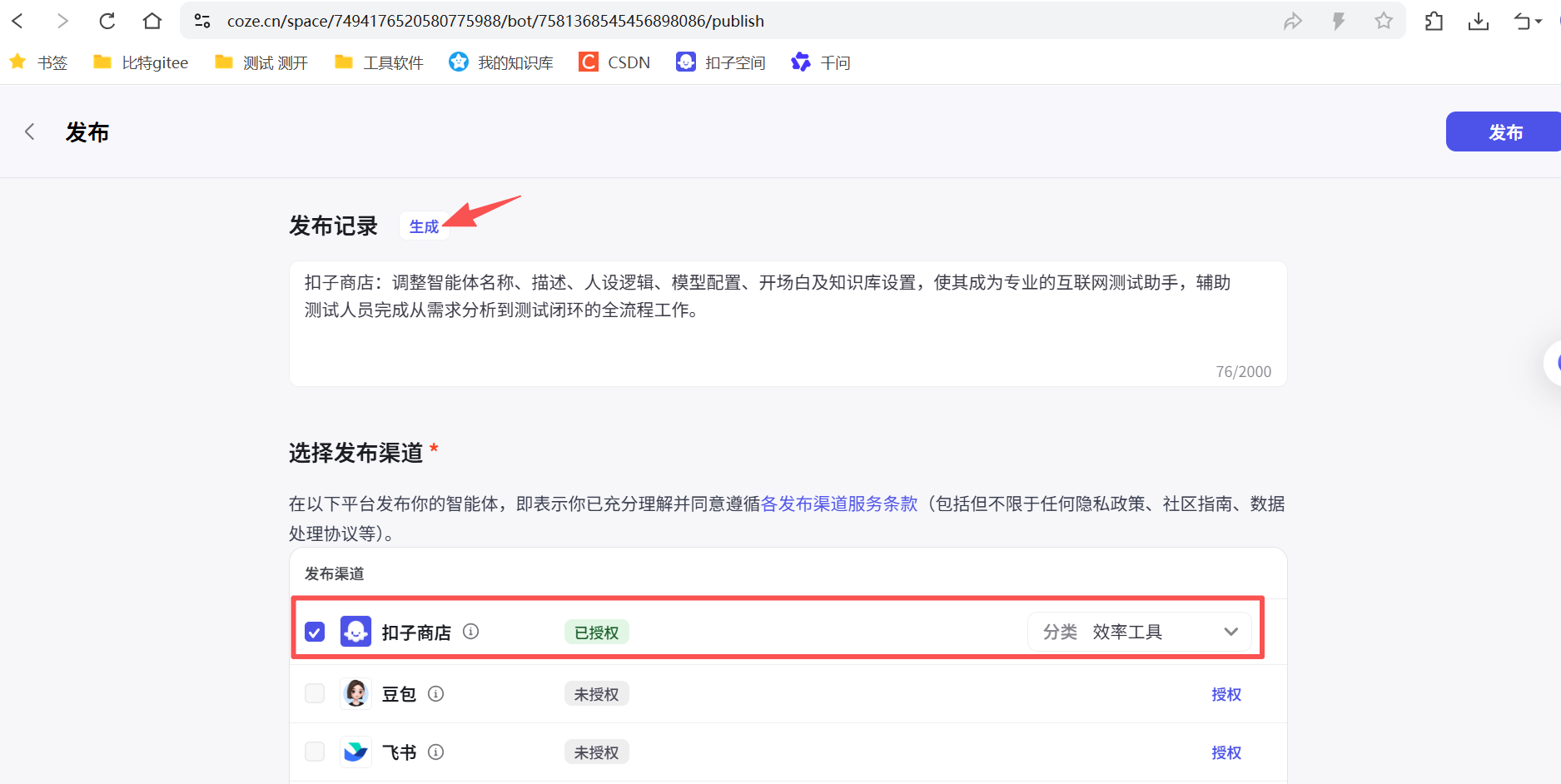Bookmark this page with star icon
This screenshot has width=1561, height=784.
click(x=1384, y=21)
